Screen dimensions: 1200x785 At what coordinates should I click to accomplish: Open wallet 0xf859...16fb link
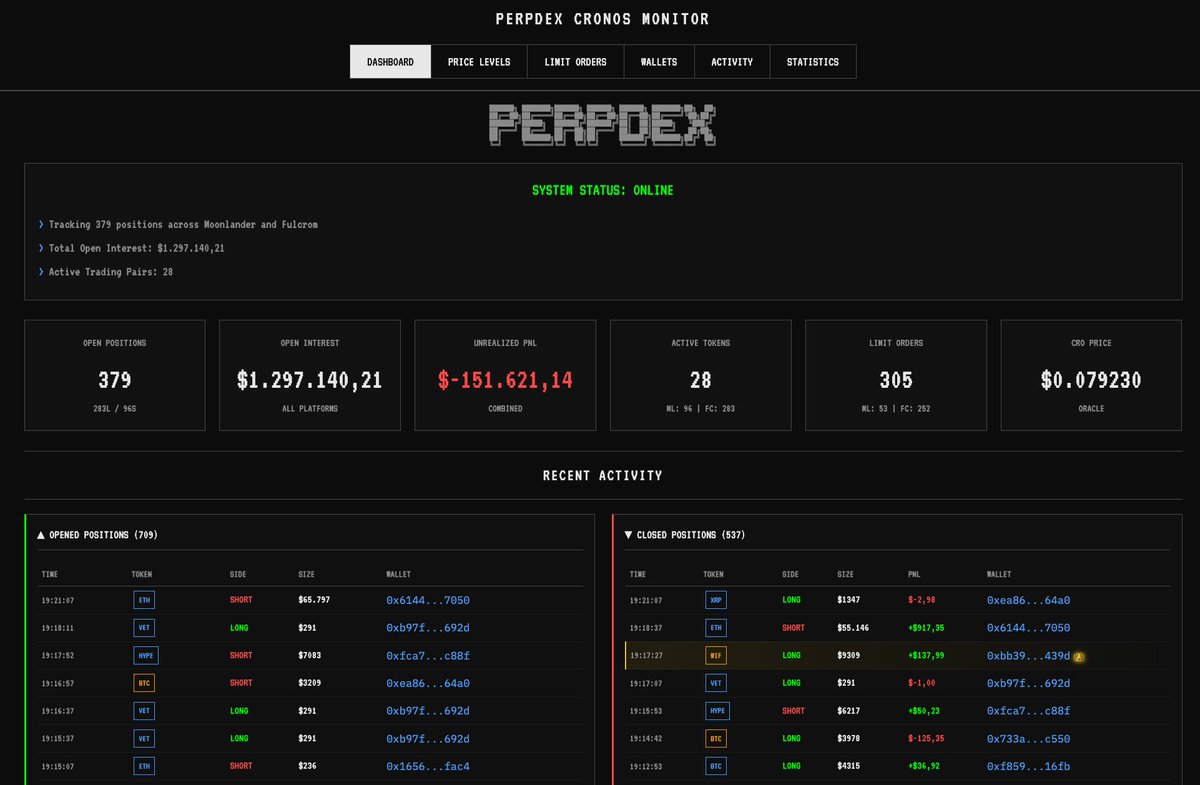pos(1028,767)
